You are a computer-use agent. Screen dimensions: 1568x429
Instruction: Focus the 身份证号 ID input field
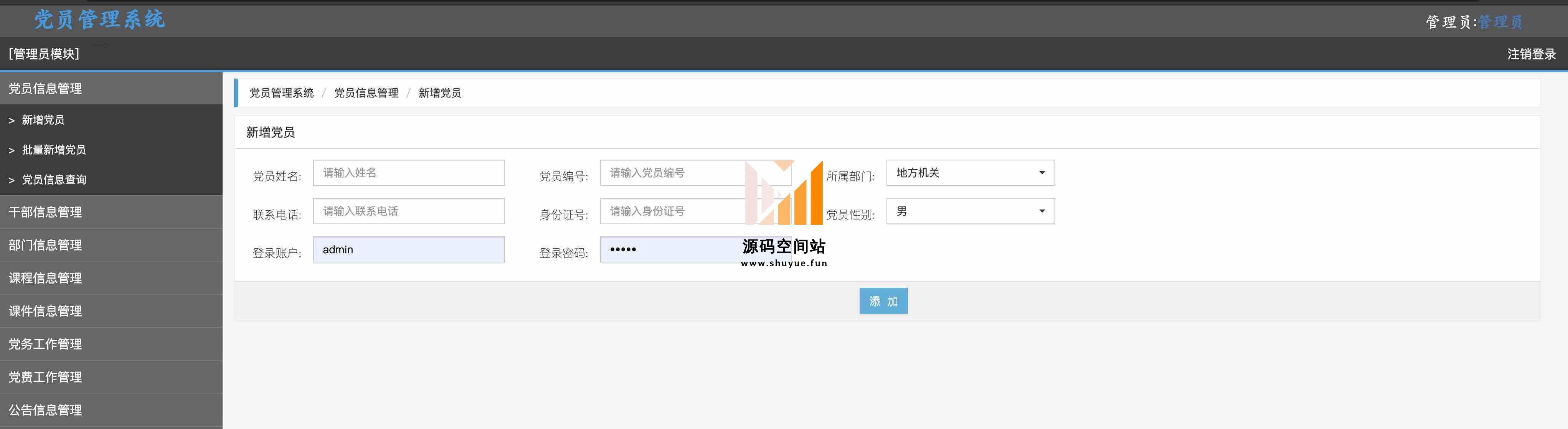(x=695, y=211)
